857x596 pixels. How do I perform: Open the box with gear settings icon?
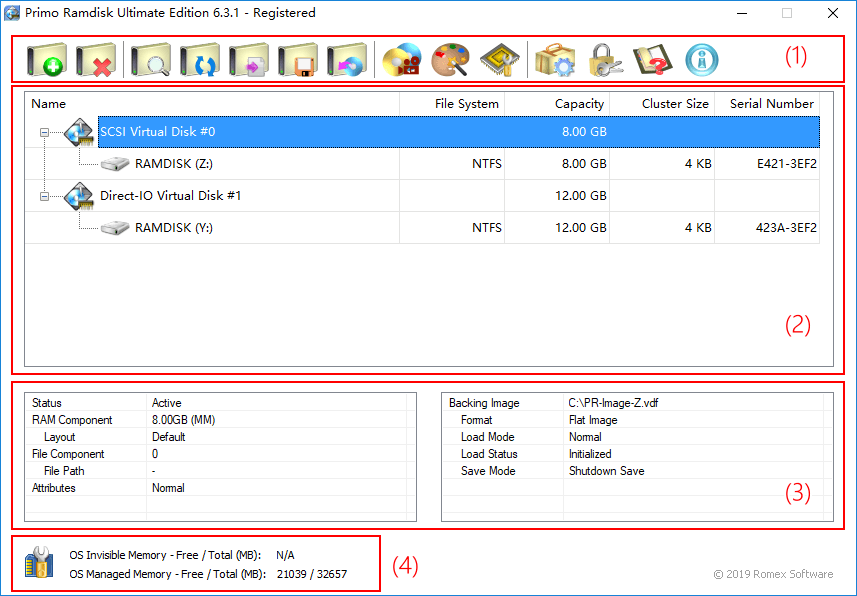555,60
